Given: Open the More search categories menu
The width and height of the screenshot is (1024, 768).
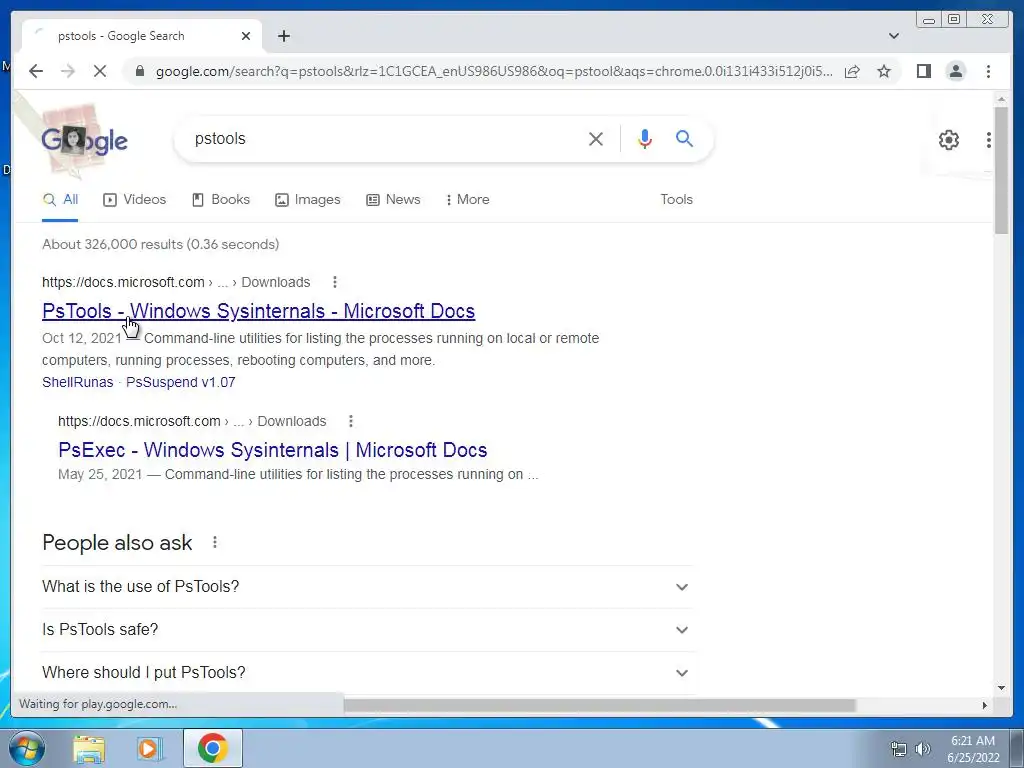Looking at the screenshot, I should point(468,200).
